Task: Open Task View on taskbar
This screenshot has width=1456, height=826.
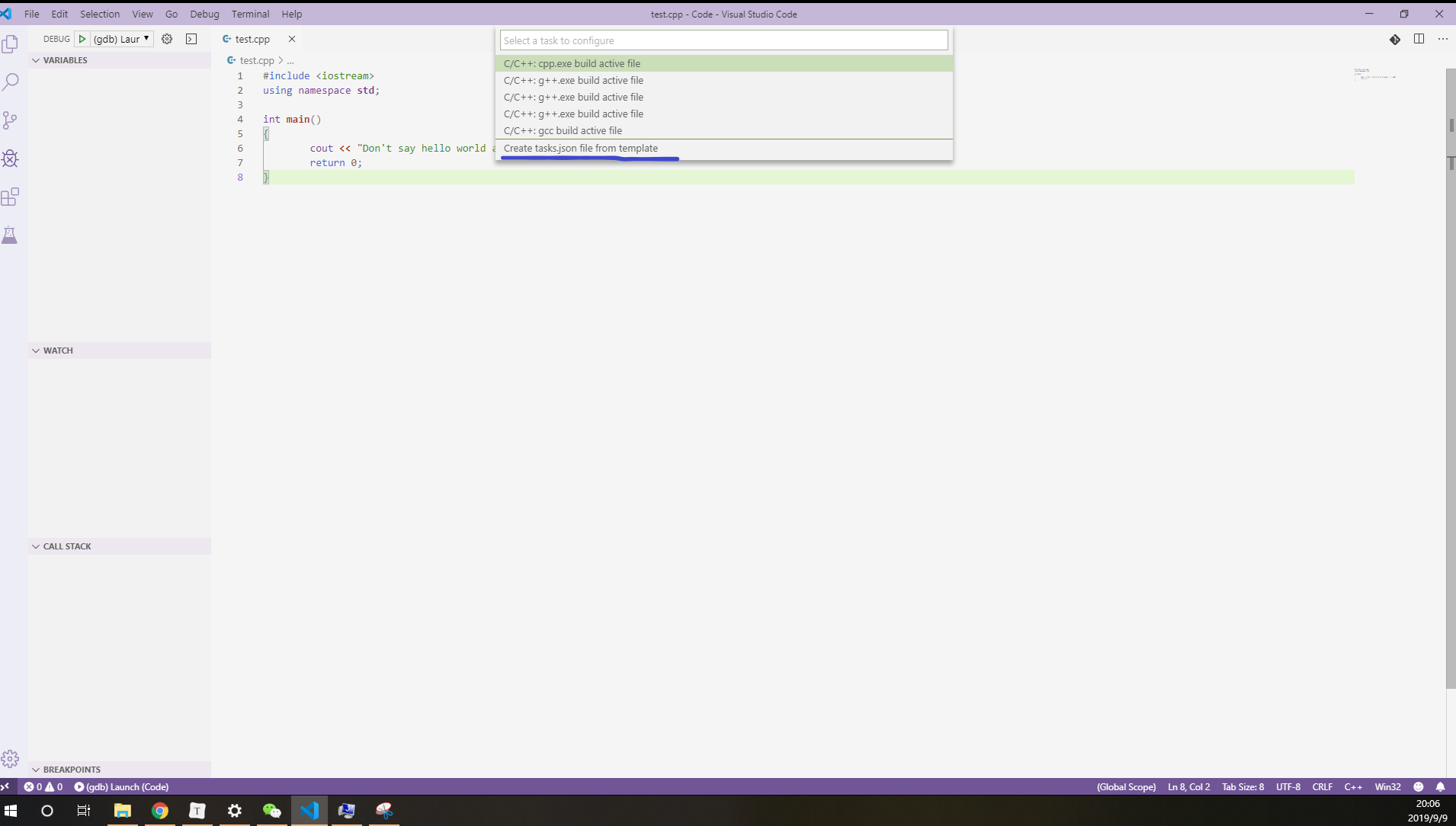Action: [x=84, y=811]
